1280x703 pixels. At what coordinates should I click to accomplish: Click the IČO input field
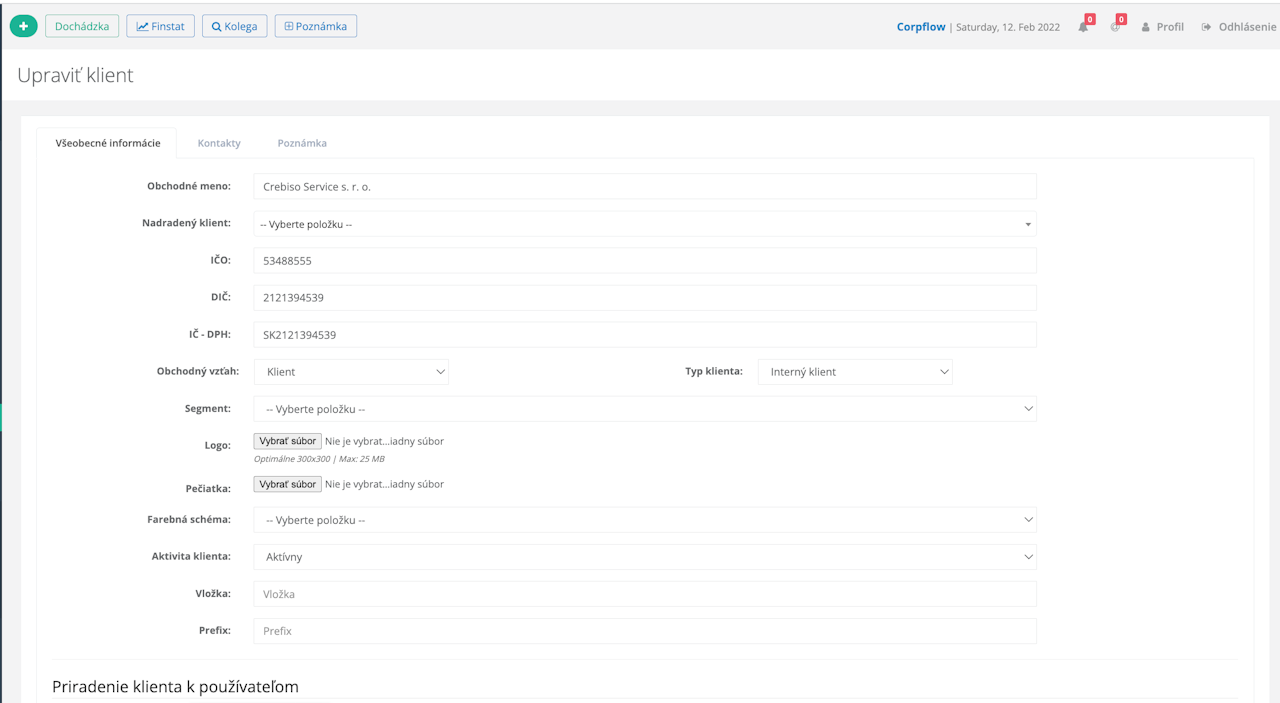[645, 260]
